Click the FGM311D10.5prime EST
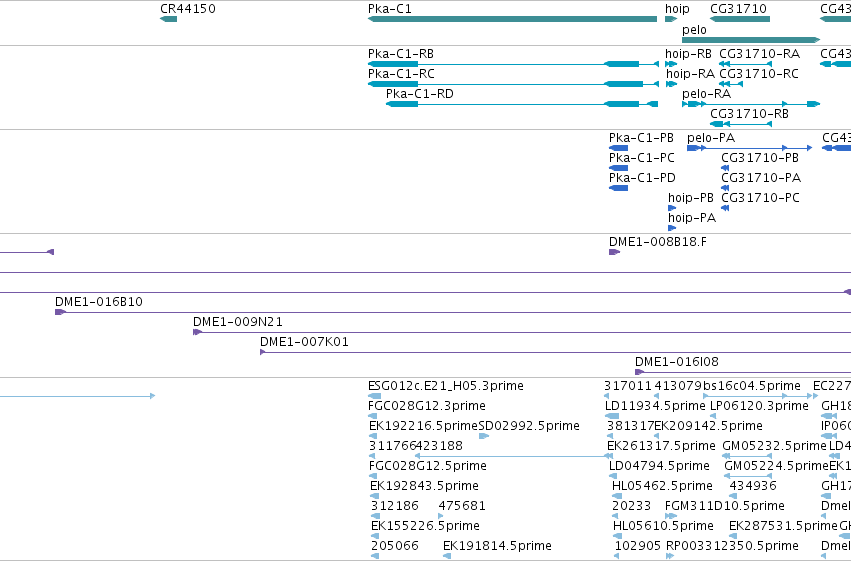 [671, 517]
